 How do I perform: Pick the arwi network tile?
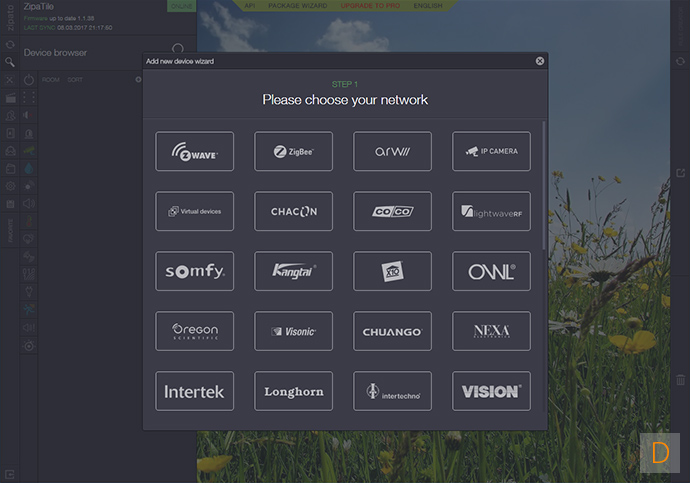pyautogui.click(x=393, y=151)
